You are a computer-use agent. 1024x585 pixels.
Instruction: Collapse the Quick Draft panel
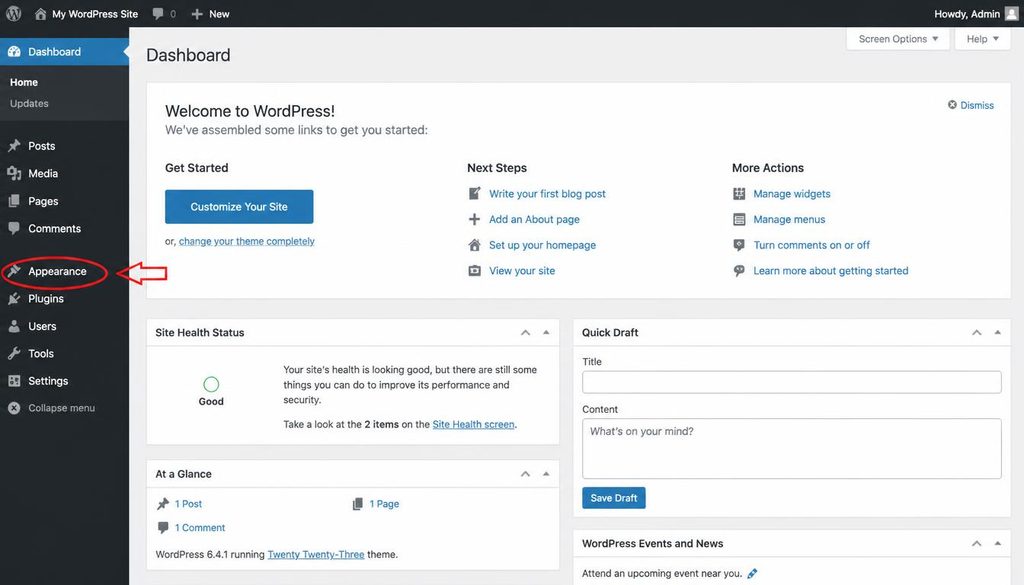click(997, 332)
